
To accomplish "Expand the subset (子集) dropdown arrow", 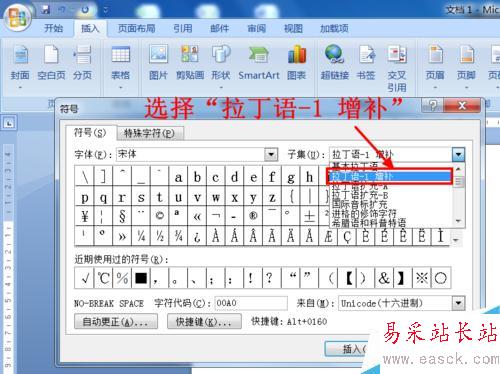I will pos(459,154).
